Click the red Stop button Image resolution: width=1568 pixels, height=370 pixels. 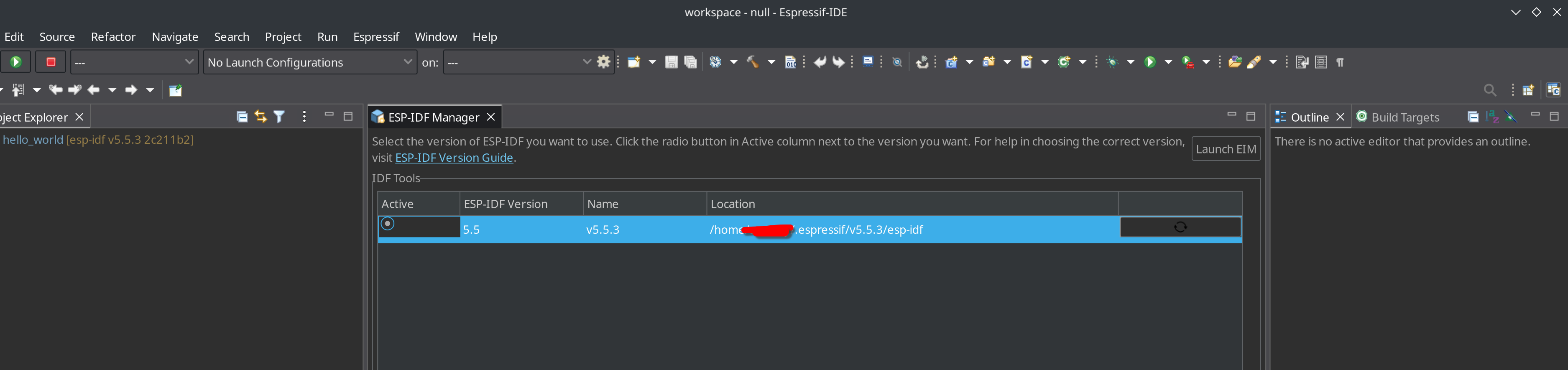pos(51,62)
